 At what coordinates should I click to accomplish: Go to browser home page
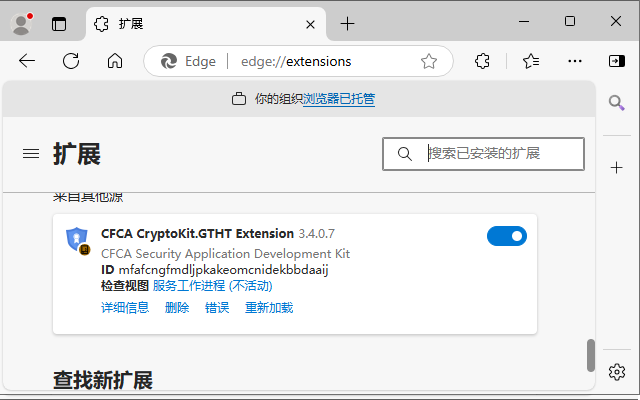click(x=115, y=61)
